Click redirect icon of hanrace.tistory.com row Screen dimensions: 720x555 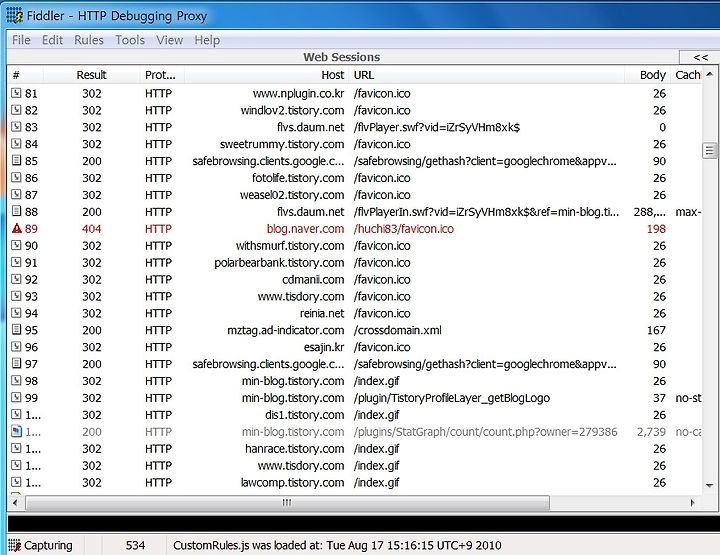(16, 448)
